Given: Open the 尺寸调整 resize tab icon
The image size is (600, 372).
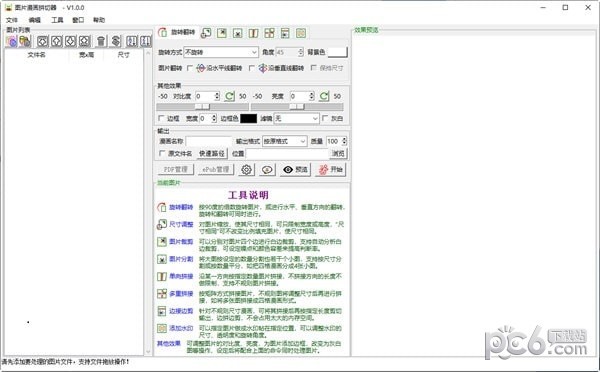Looking at the screenshot, I should tap(206, 33).
